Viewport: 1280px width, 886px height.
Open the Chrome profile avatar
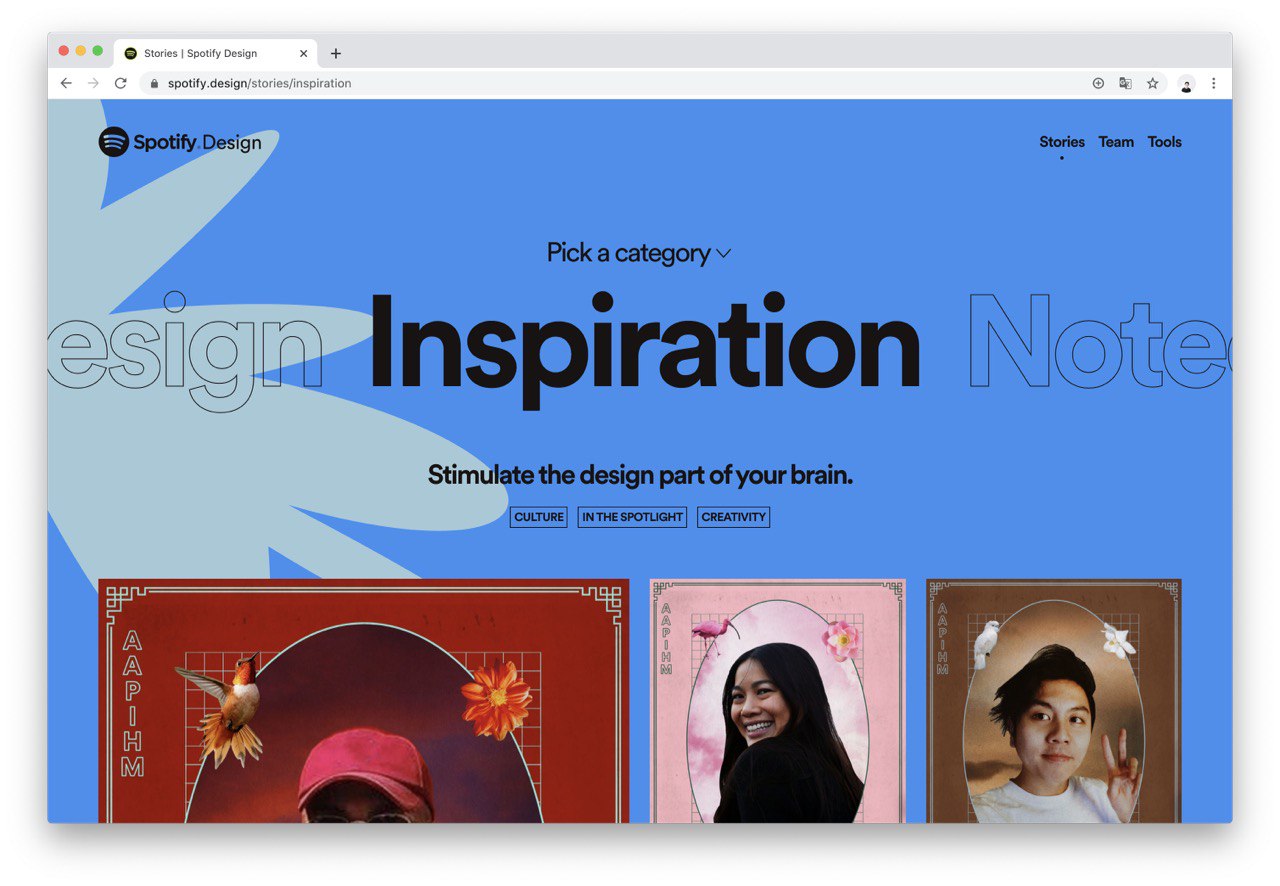pyautogui.click(x=1186, y=84)
